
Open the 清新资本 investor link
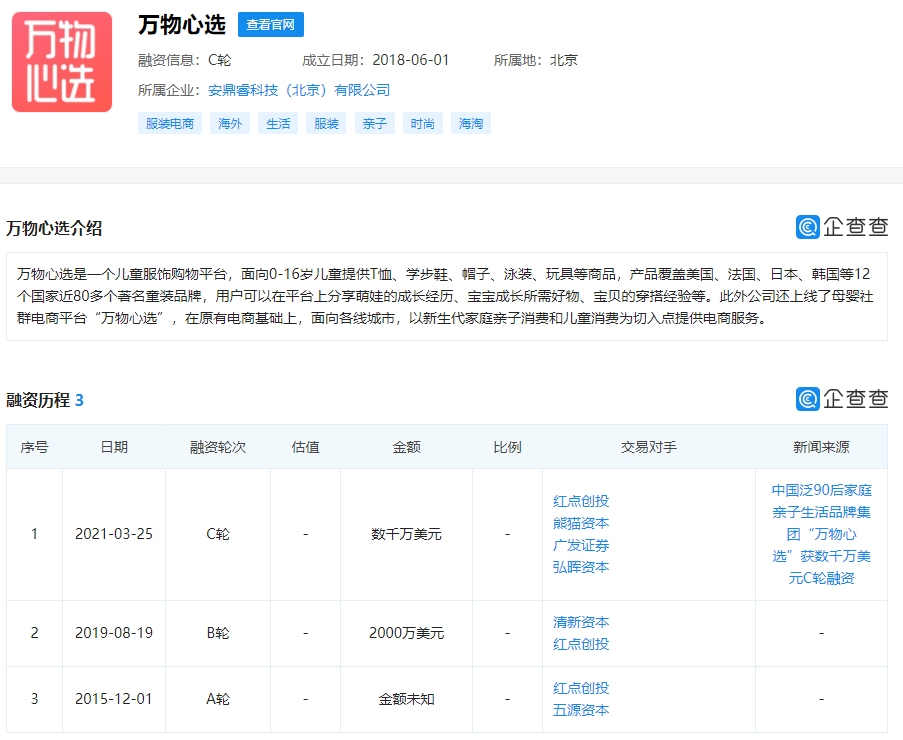581,622
